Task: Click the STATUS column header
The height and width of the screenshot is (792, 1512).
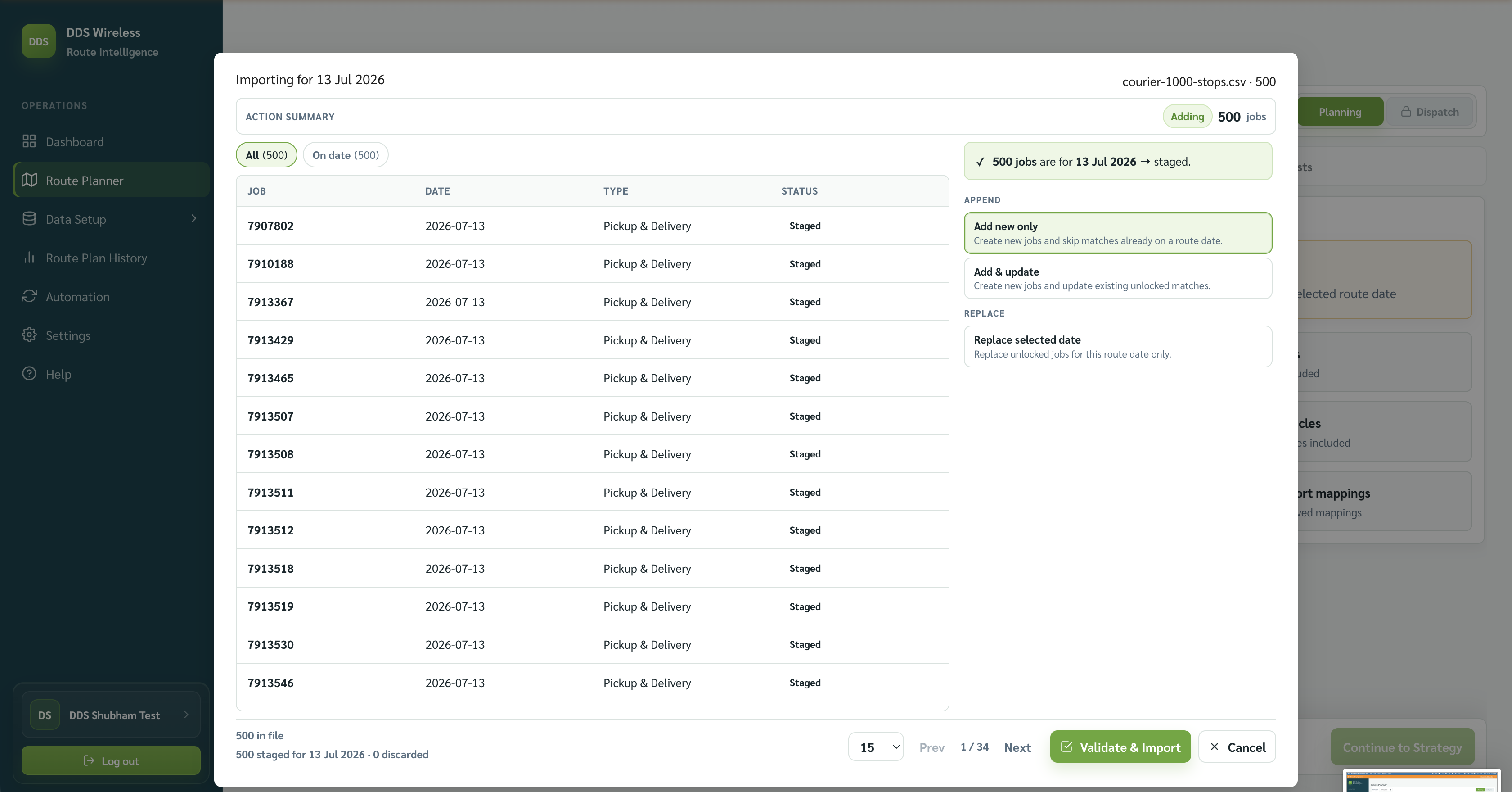Action: pos(800,191)
